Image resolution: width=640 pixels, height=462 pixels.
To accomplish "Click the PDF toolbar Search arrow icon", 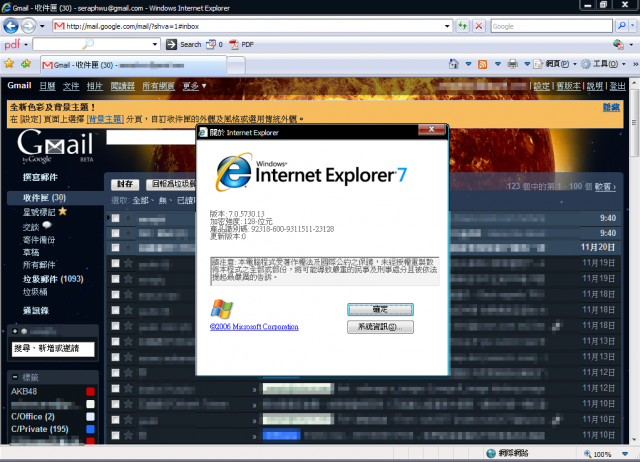I will 171,44.
